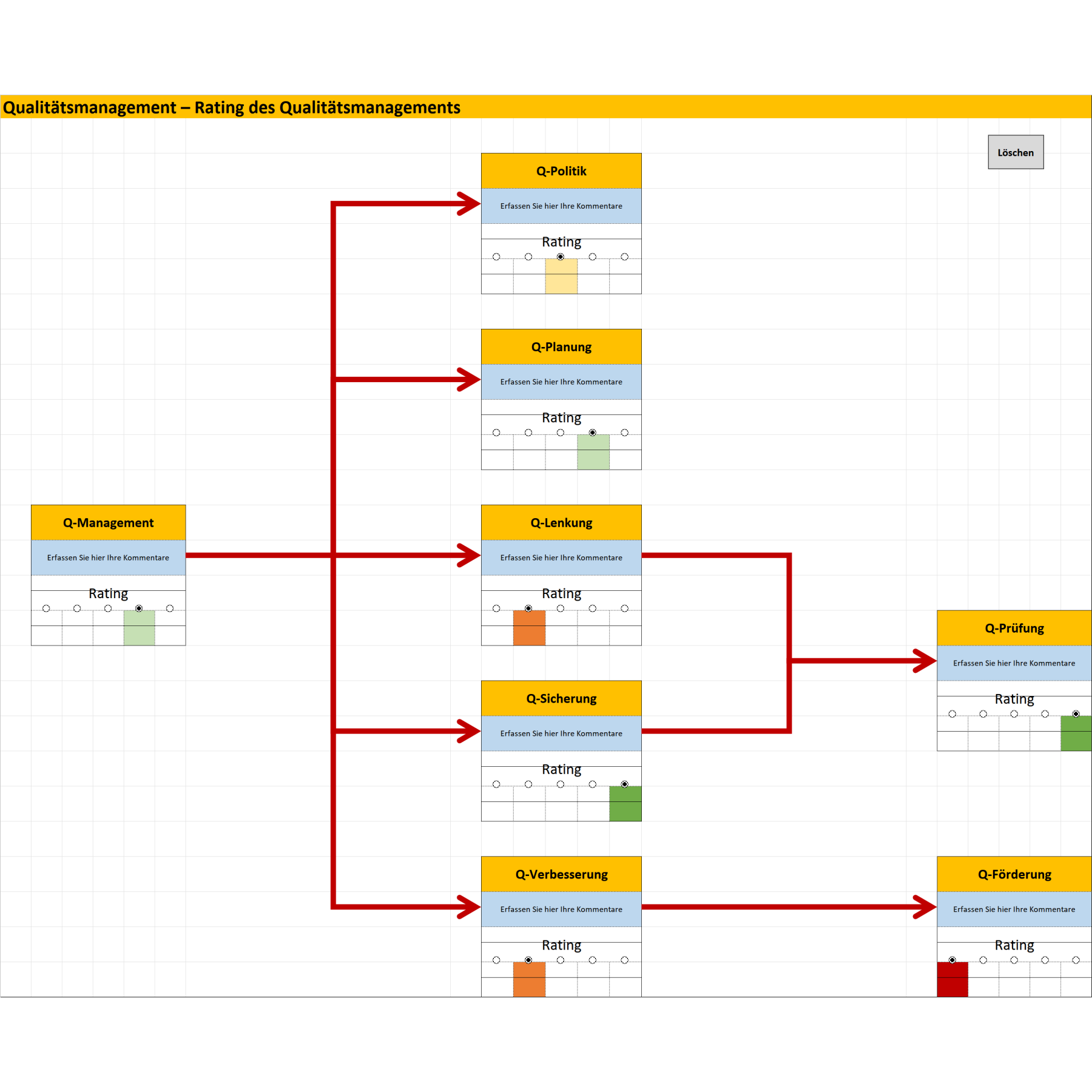Click the Q-Management comment field

point(109,558)
